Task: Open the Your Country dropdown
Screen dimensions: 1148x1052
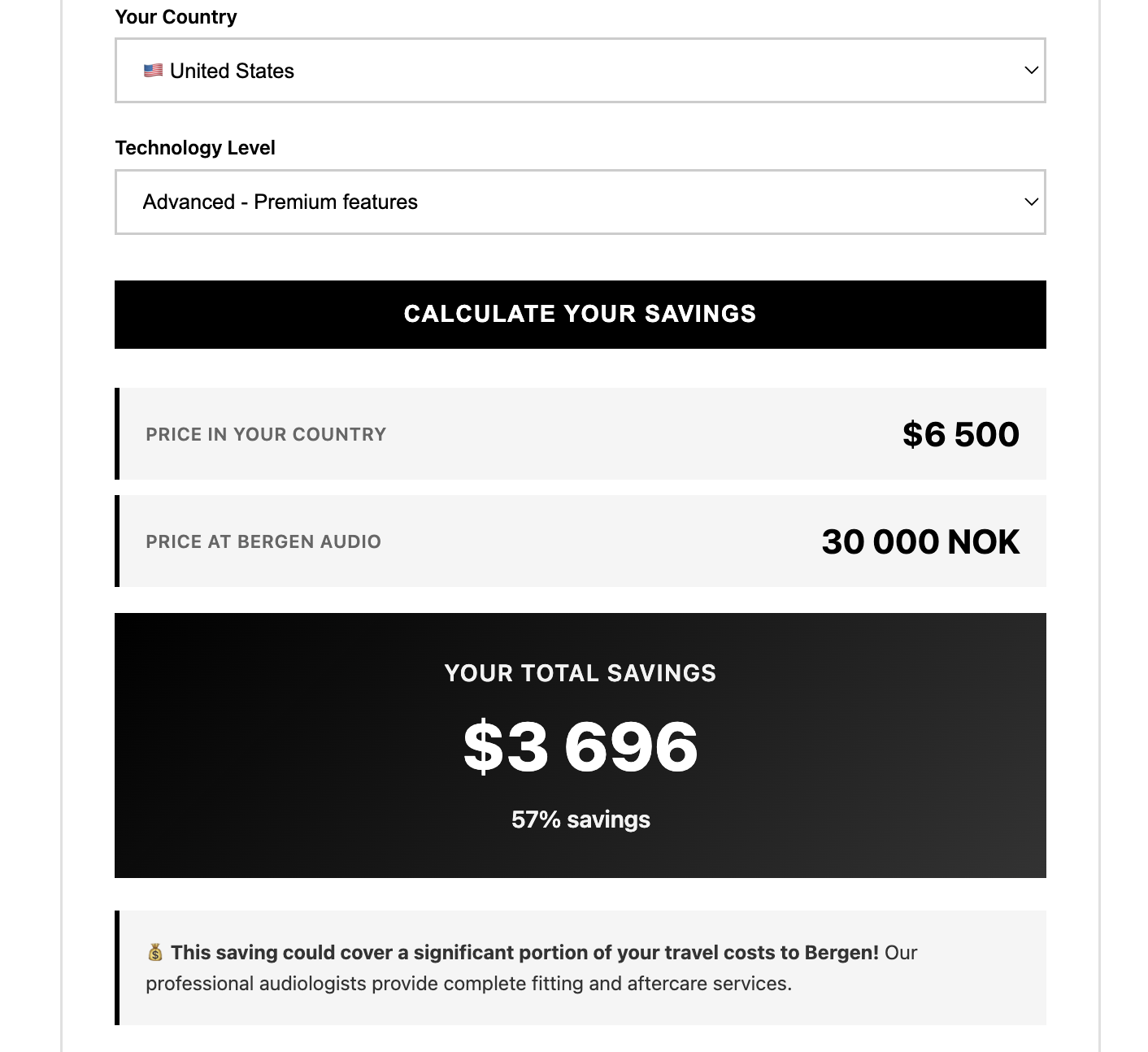Action: click(579, 71)
